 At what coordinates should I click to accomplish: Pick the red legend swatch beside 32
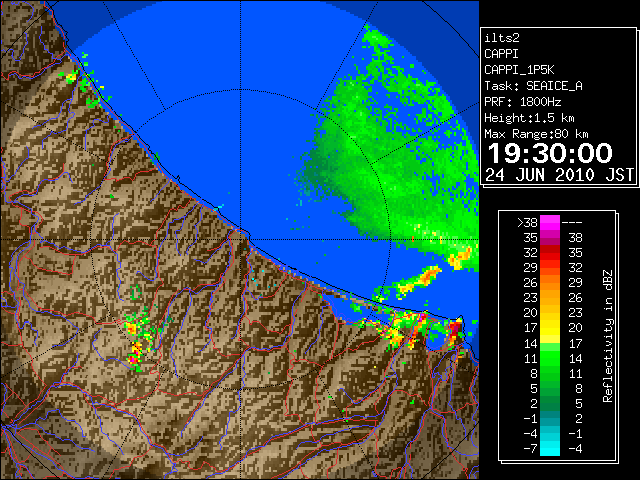point(550,253)
